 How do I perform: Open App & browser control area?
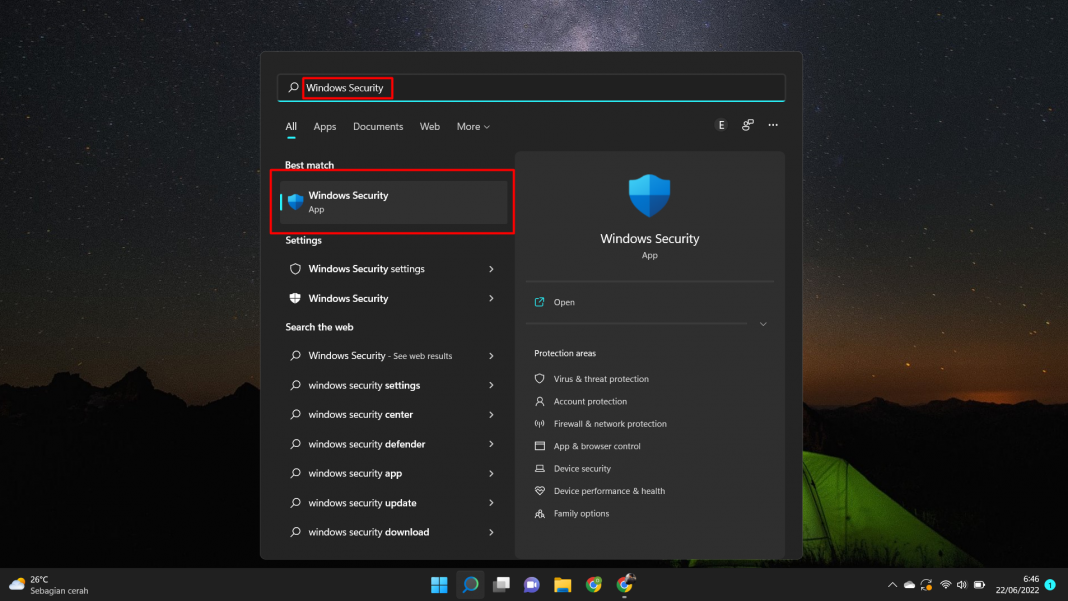[596, 447]
